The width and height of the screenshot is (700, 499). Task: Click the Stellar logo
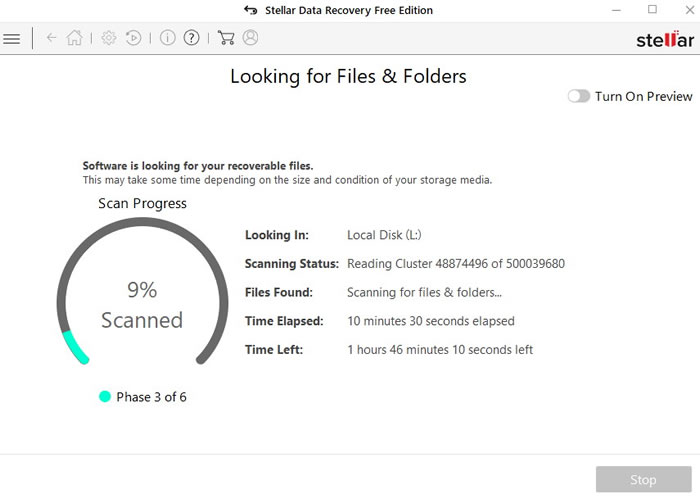click(665, 40)
